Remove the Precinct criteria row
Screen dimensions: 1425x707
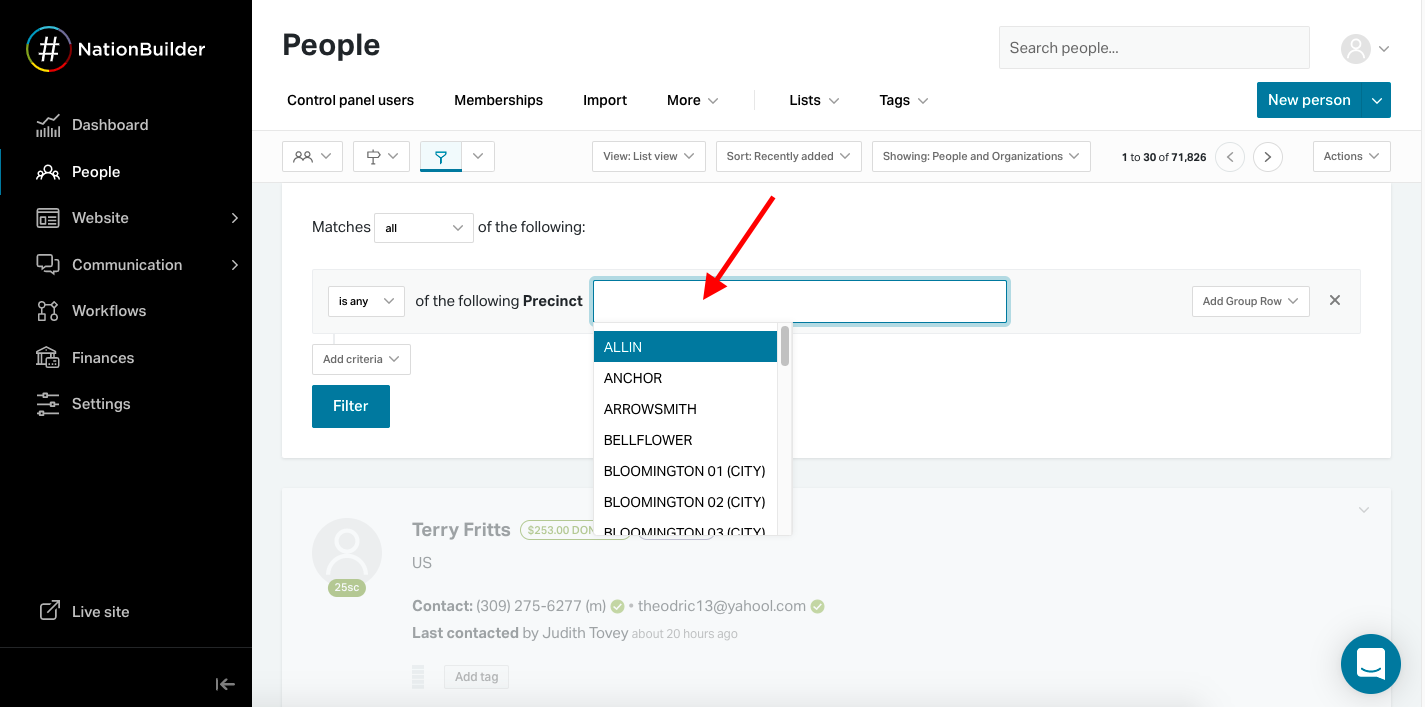(1334, 300)
